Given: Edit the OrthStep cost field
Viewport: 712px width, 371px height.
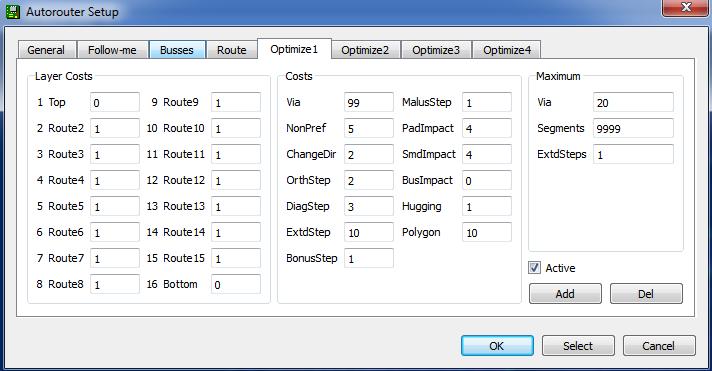Looking at the screenshot, I should [369, 180].
